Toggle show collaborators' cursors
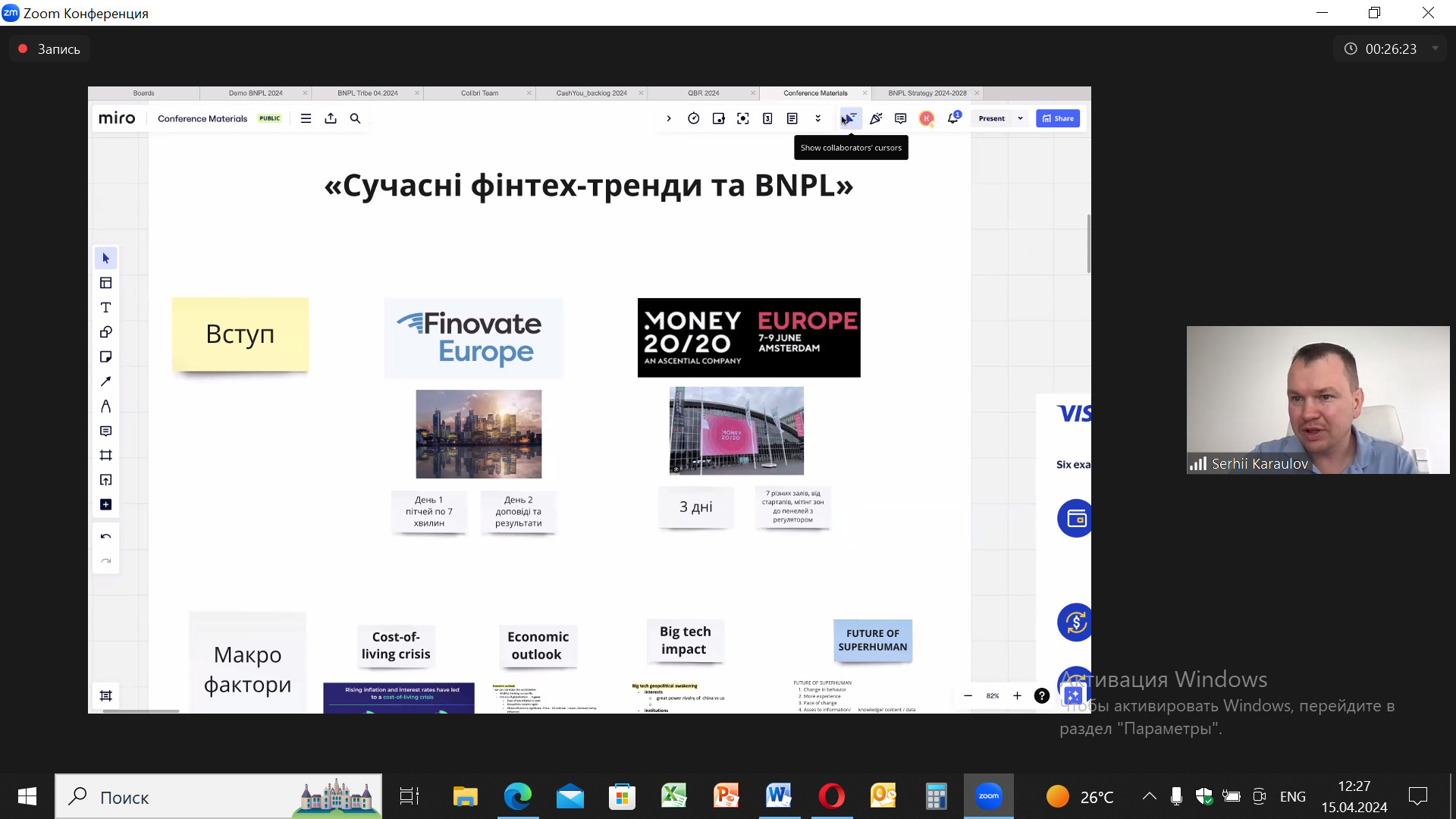The image size is (1456, 819). [850, 119]
